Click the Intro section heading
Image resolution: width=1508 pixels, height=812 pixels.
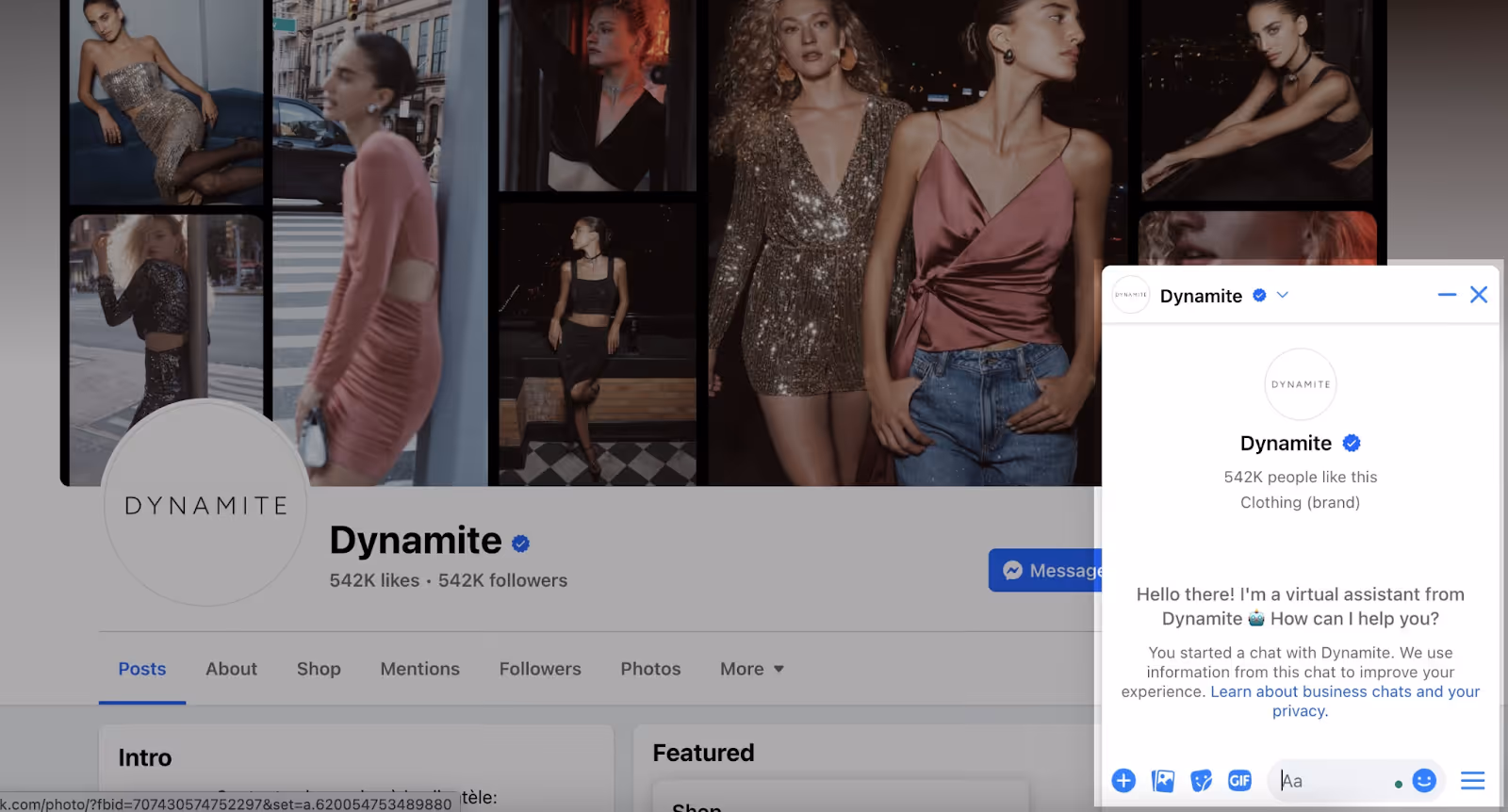145,757
